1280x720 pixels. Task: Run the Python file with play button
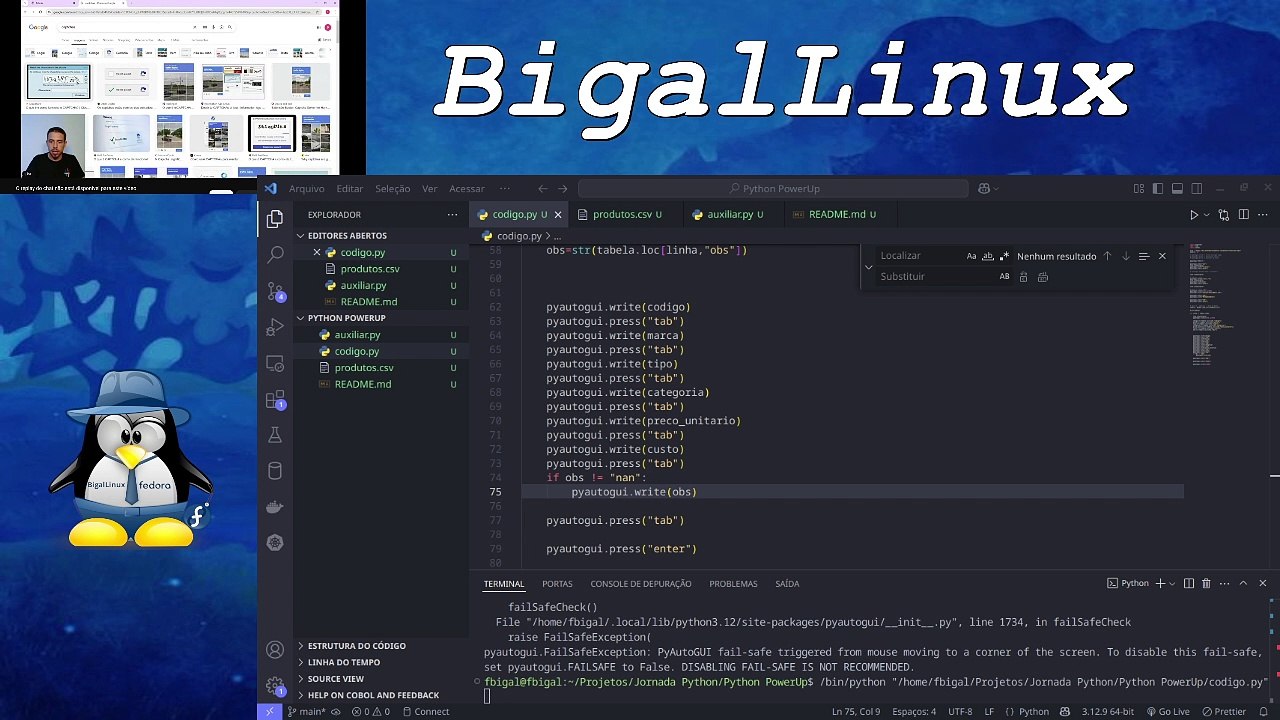pos(1193,215)
